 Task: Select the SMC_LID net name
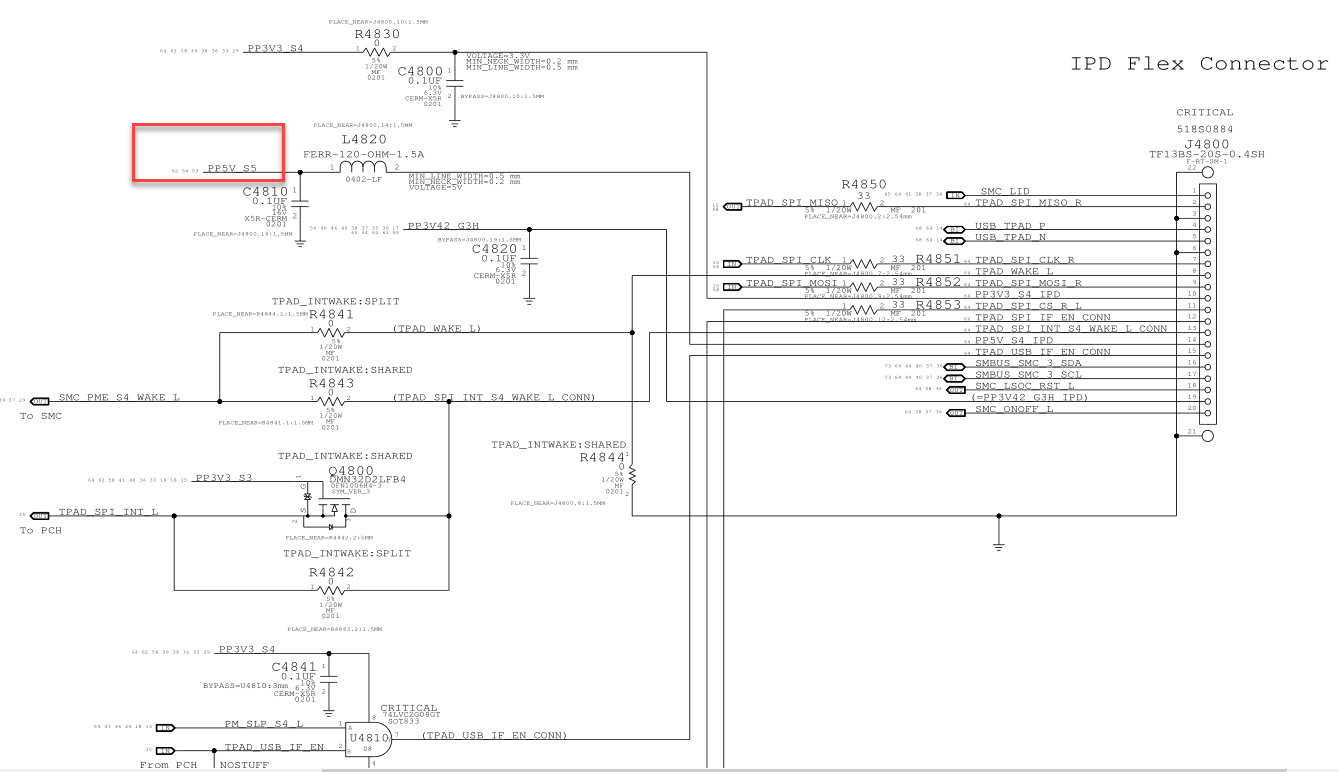tap(1004, 192)
